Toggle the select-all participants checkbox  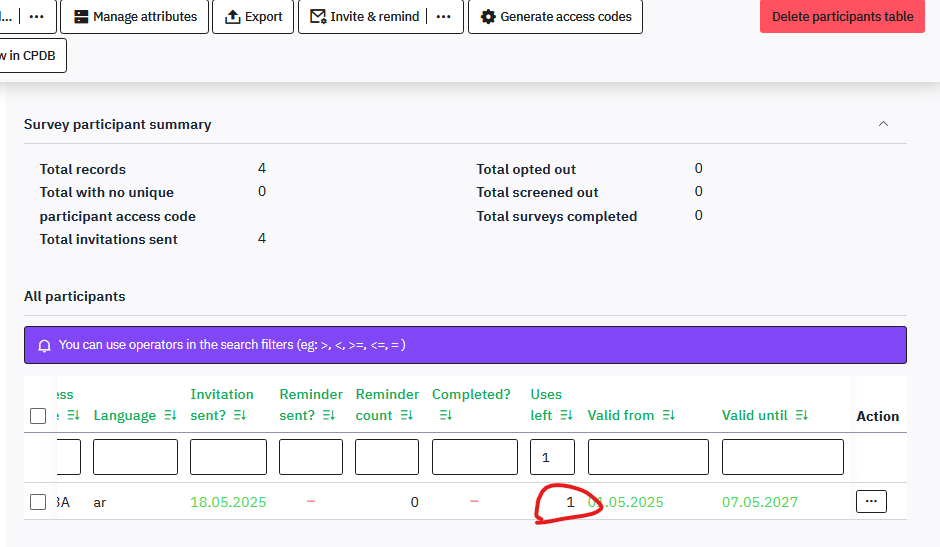click(38, 416)
